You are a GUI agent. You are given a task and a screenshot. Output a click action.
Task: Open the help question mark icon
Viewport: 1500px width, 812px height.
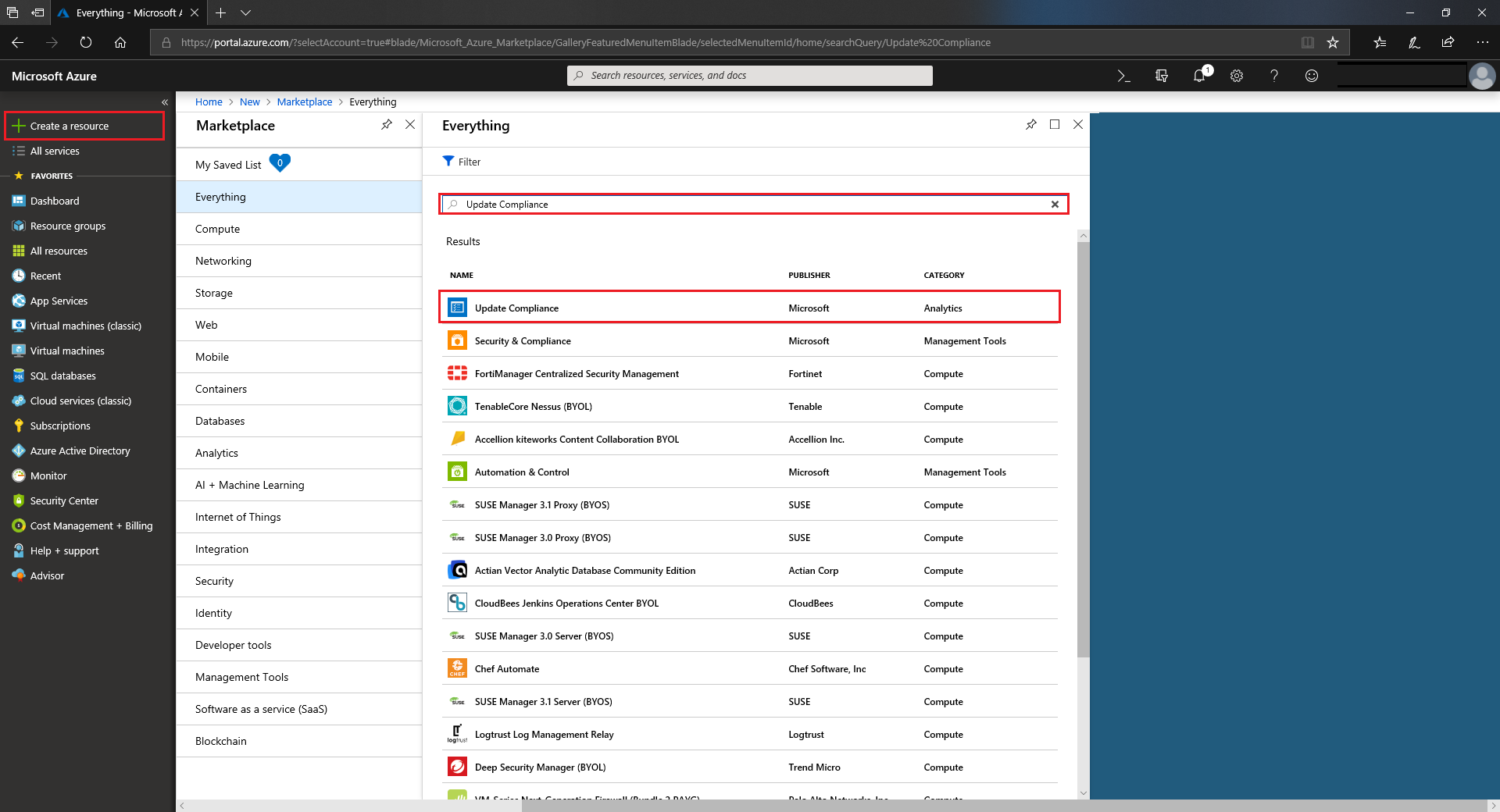point(1274,76)
